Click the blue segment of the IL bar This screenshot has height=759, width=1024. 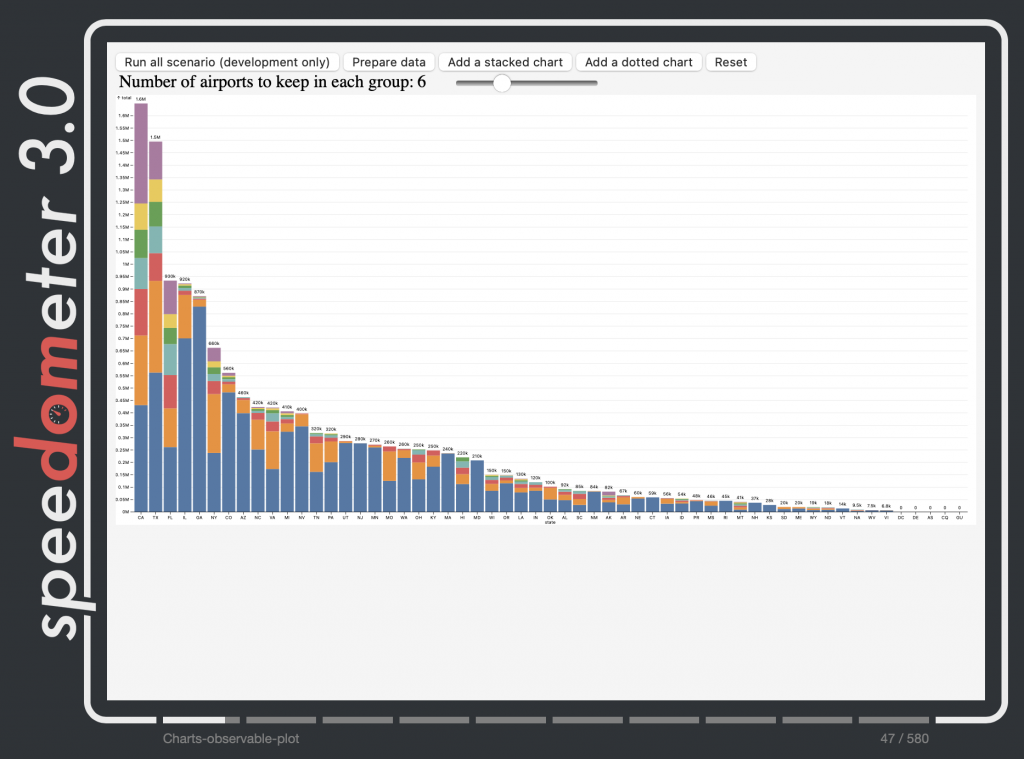coord(185,401)
